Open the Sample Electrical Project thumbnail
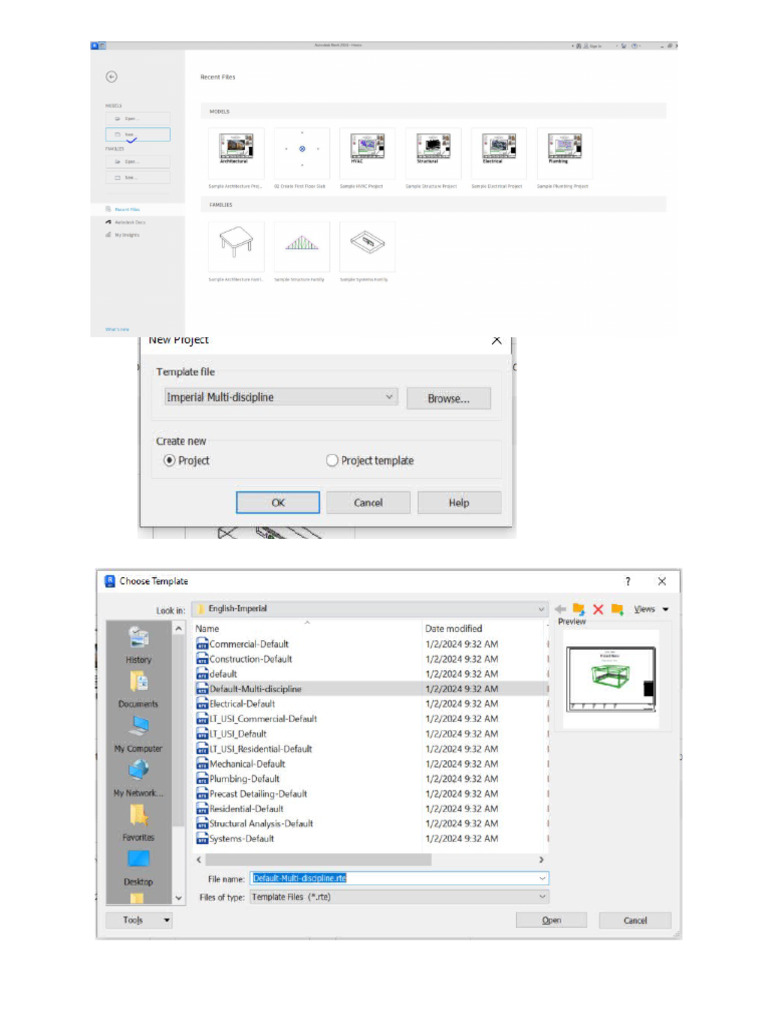768x1024 pixels. coord(499,153)
